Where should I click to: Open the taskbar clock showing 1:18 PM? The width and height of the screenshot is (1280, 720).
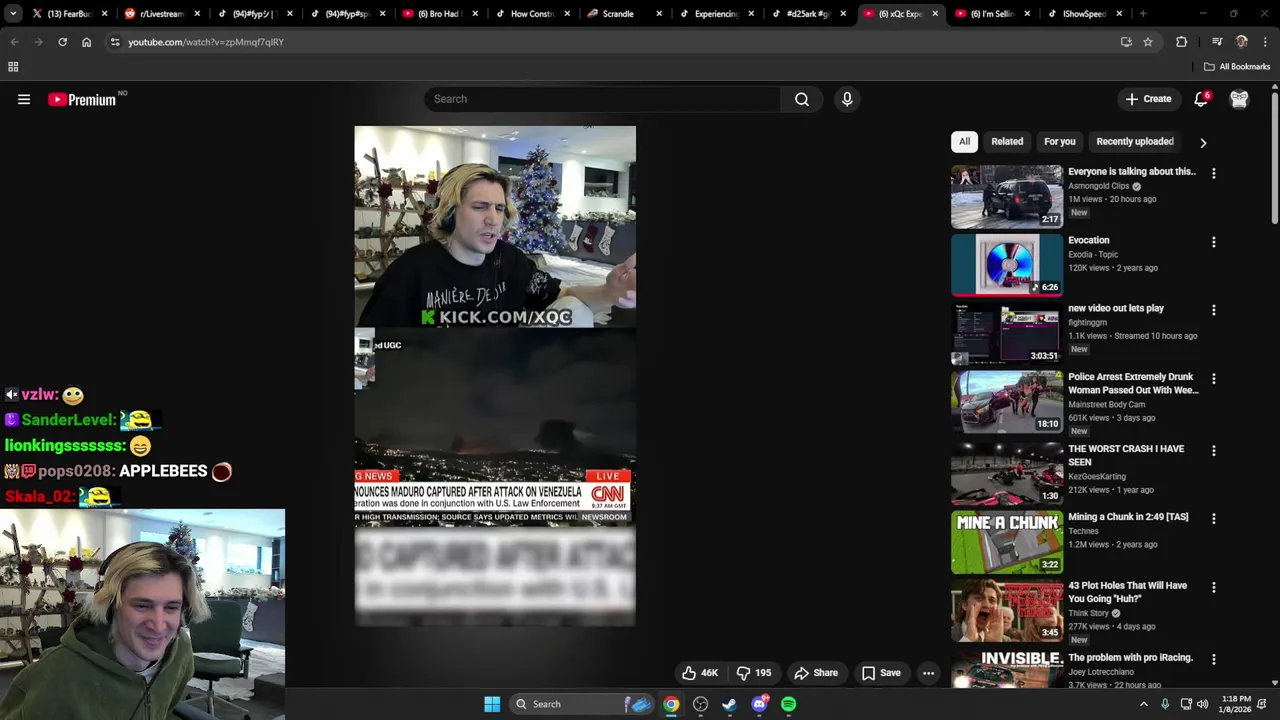pos(1235,704)
